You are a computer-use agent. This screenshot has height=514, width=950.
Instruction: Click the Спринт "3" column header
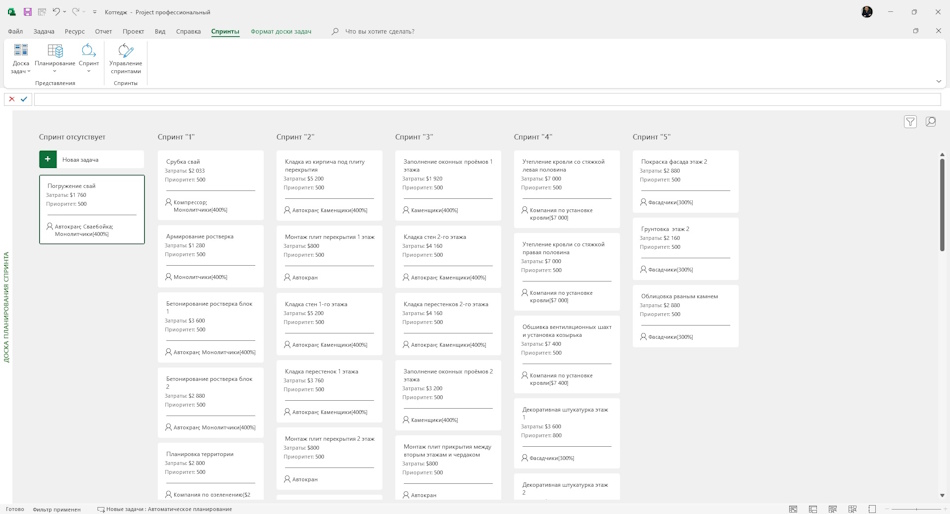(414, 137)
